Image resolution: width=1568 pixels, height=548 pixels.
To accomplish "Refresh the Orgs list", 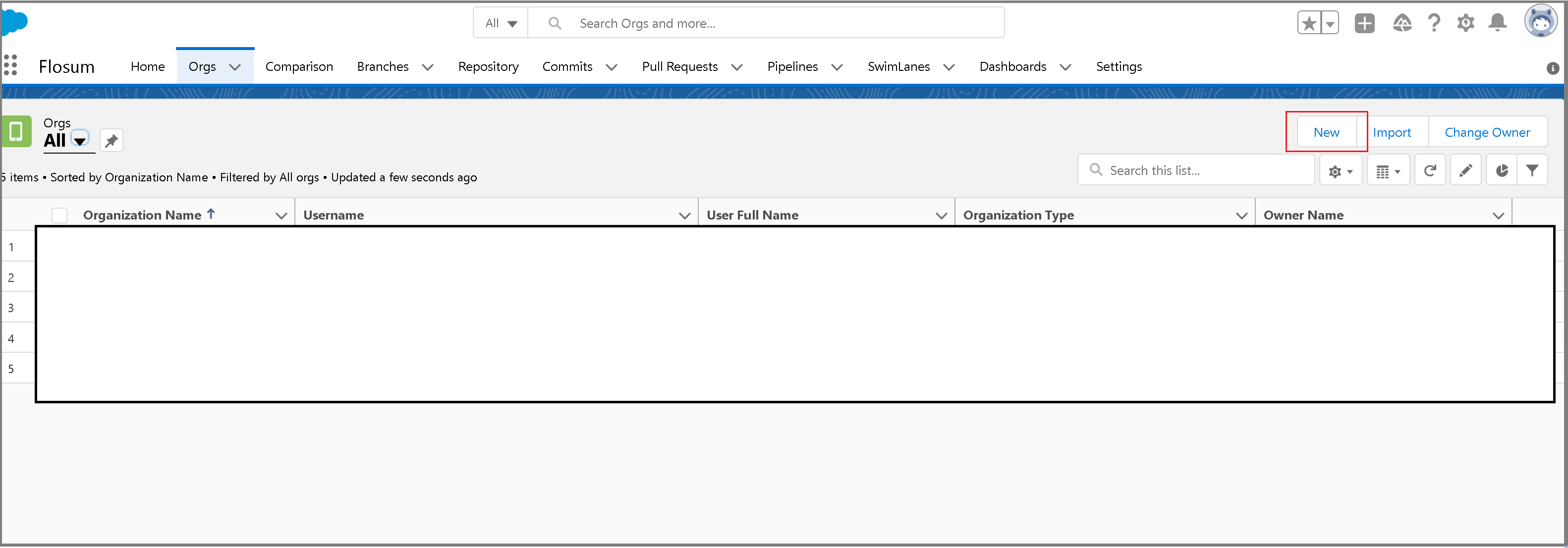I will click(x=1430, y=171).
